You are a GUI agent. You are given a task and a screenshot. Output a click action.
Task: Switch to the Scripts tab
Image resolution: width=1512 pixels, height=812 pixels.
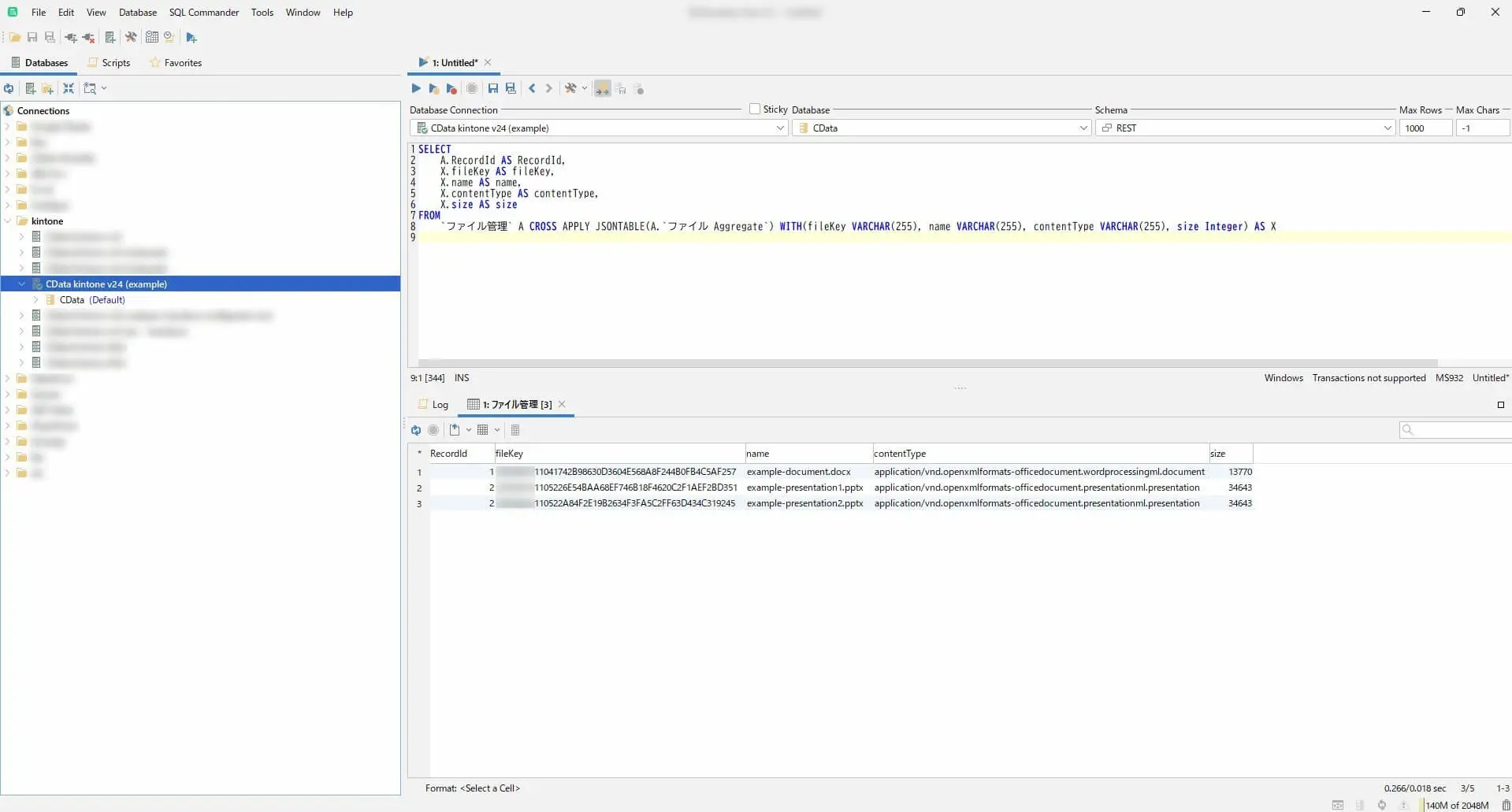[x=109, y=63]
